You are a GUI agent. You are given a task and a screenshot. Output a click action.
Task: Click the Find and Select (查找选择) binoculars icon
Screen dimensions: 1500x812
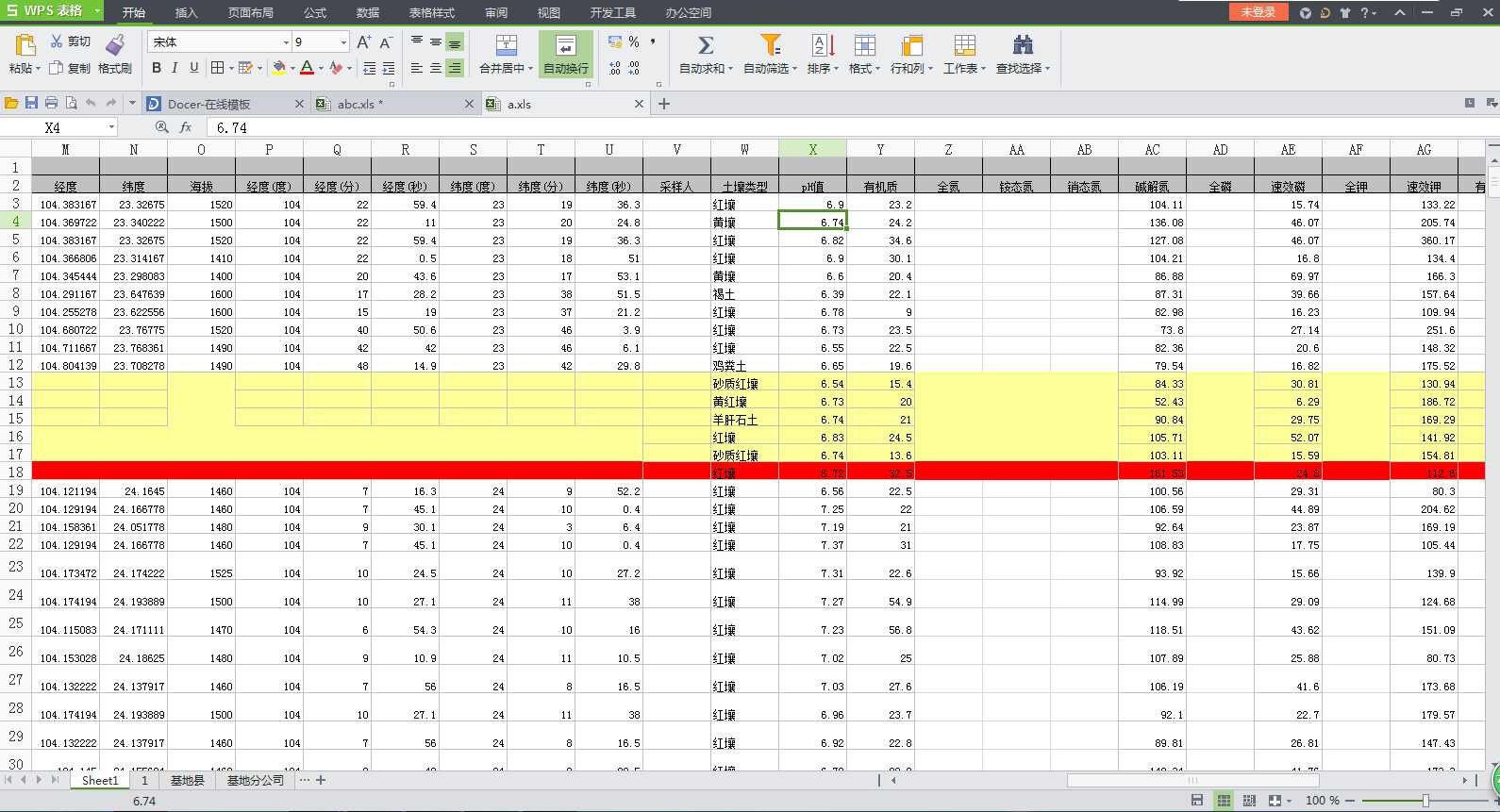1023,45
